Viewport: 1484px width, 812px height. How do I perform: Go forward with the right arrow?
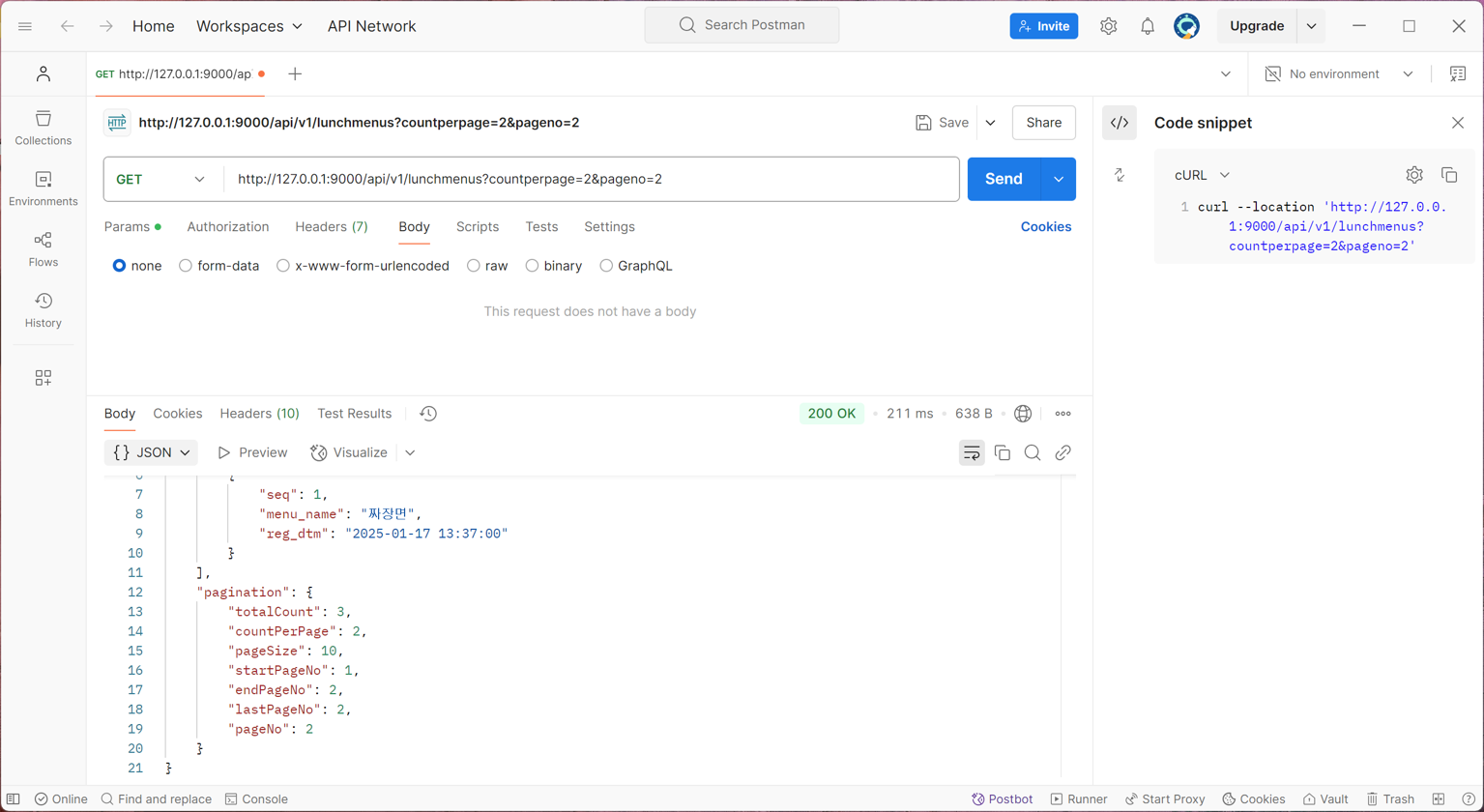click(105, 26)
